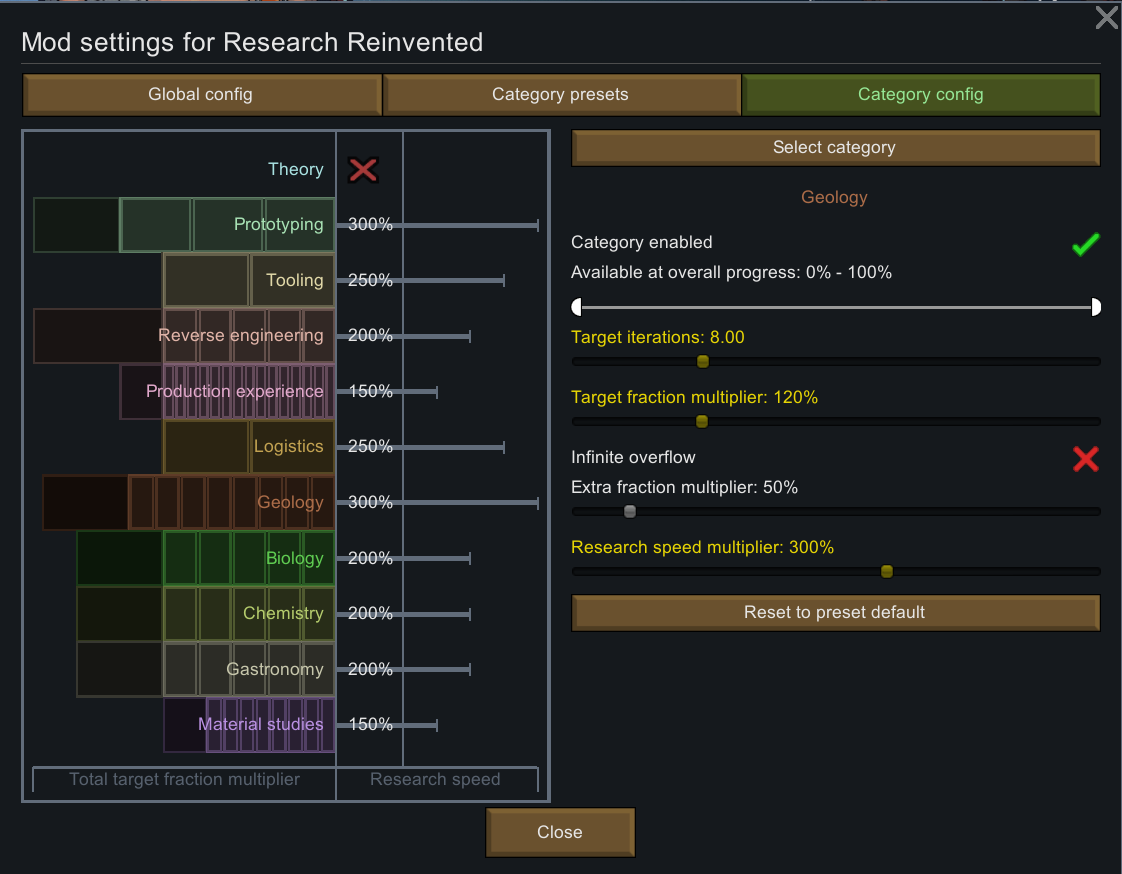1122x874 pixels.
Task: Click Production experience 150% speed value
Action: pos(370,392)
